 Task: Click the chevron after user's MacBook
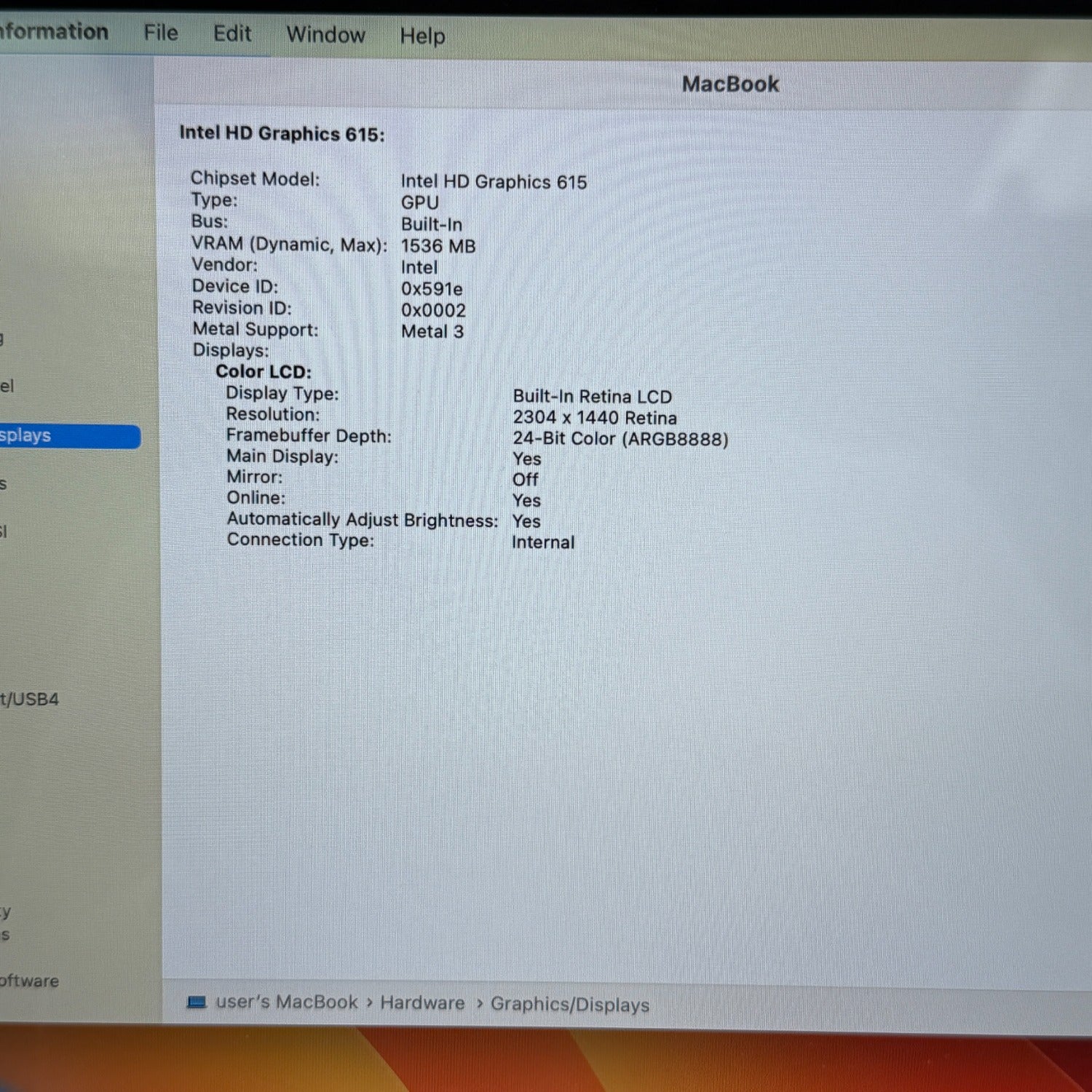click(x=369, y=1003)
